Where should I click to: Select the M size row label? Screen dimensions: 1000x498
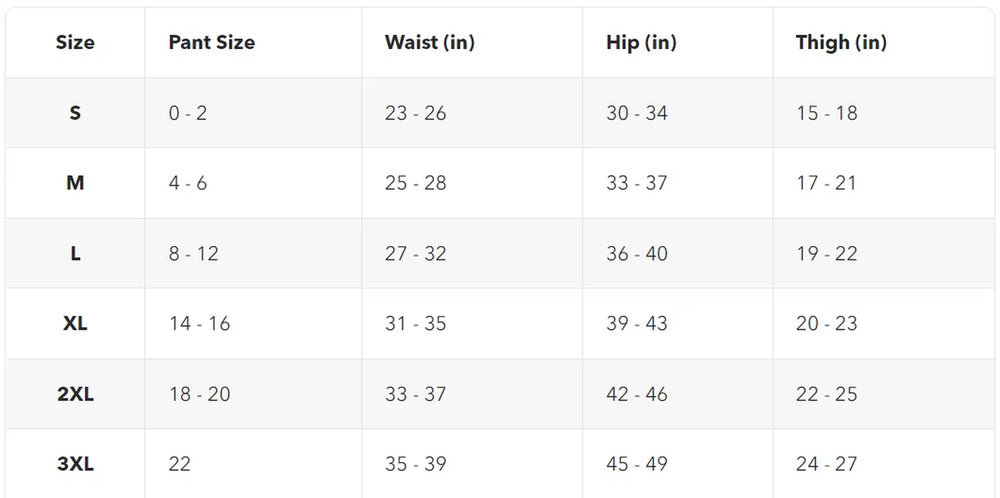75,183
